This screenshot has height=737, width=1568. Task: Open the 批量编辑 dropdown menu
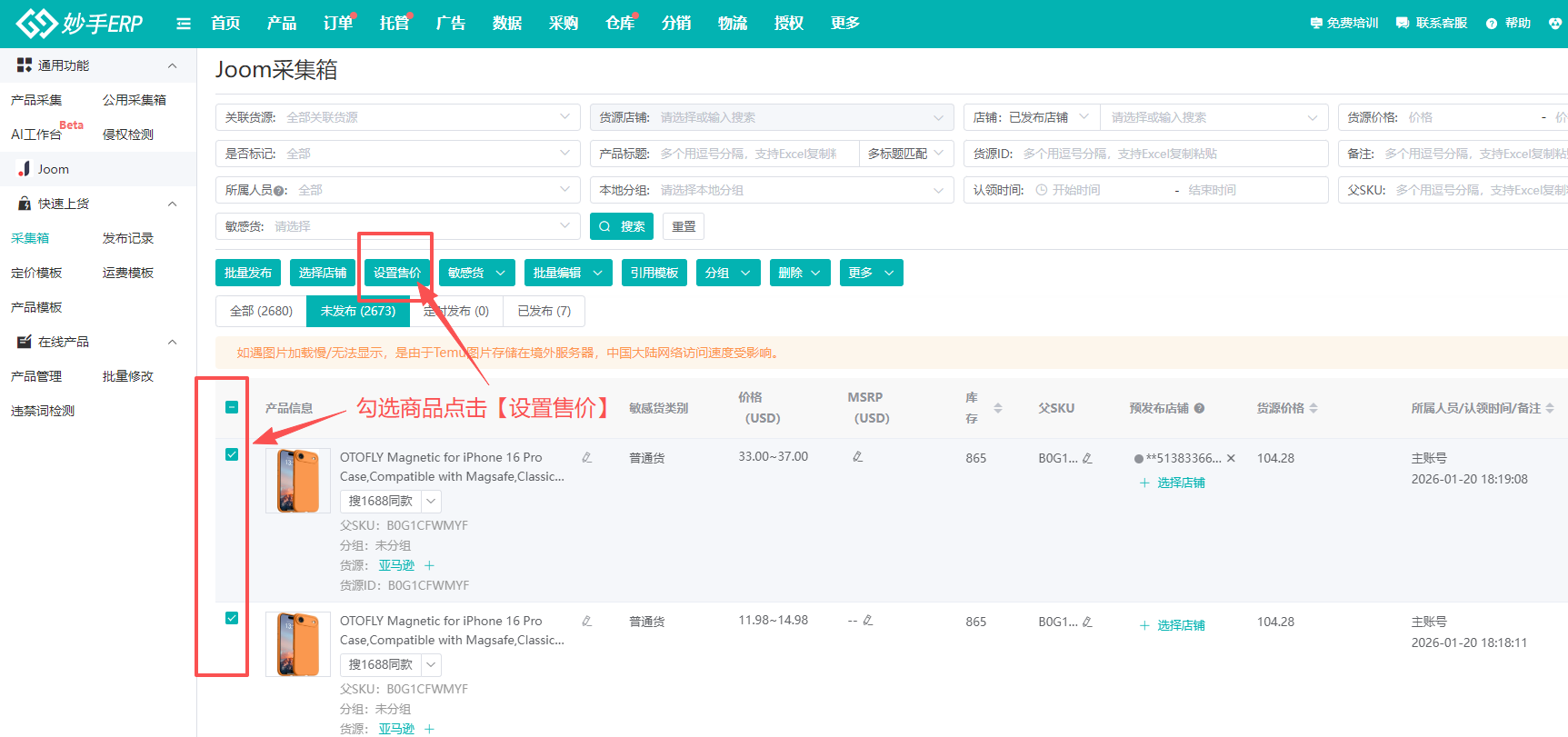tap(567, 273)
